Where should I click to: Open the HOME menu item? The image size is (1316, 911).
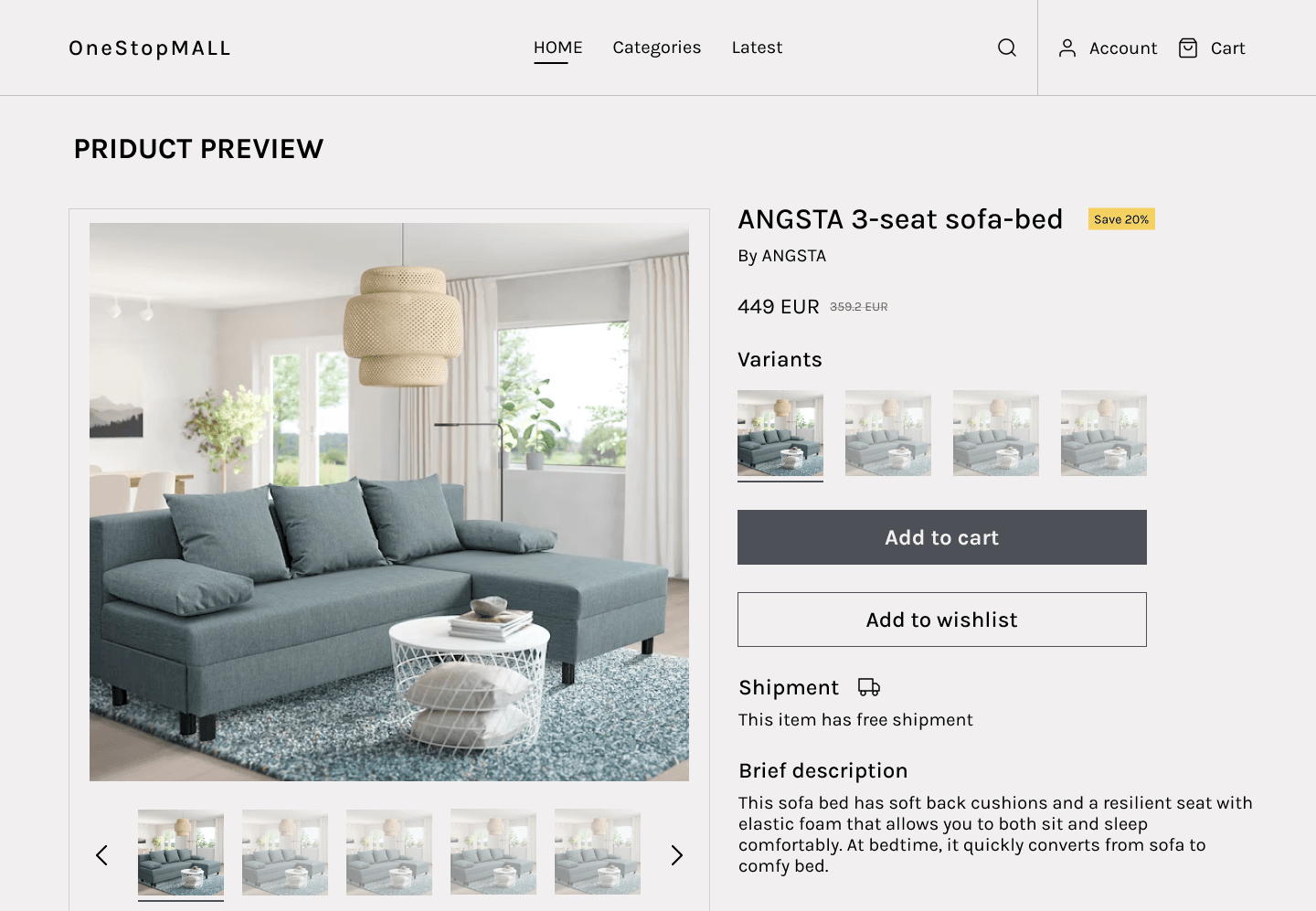(x=557, y=48)
